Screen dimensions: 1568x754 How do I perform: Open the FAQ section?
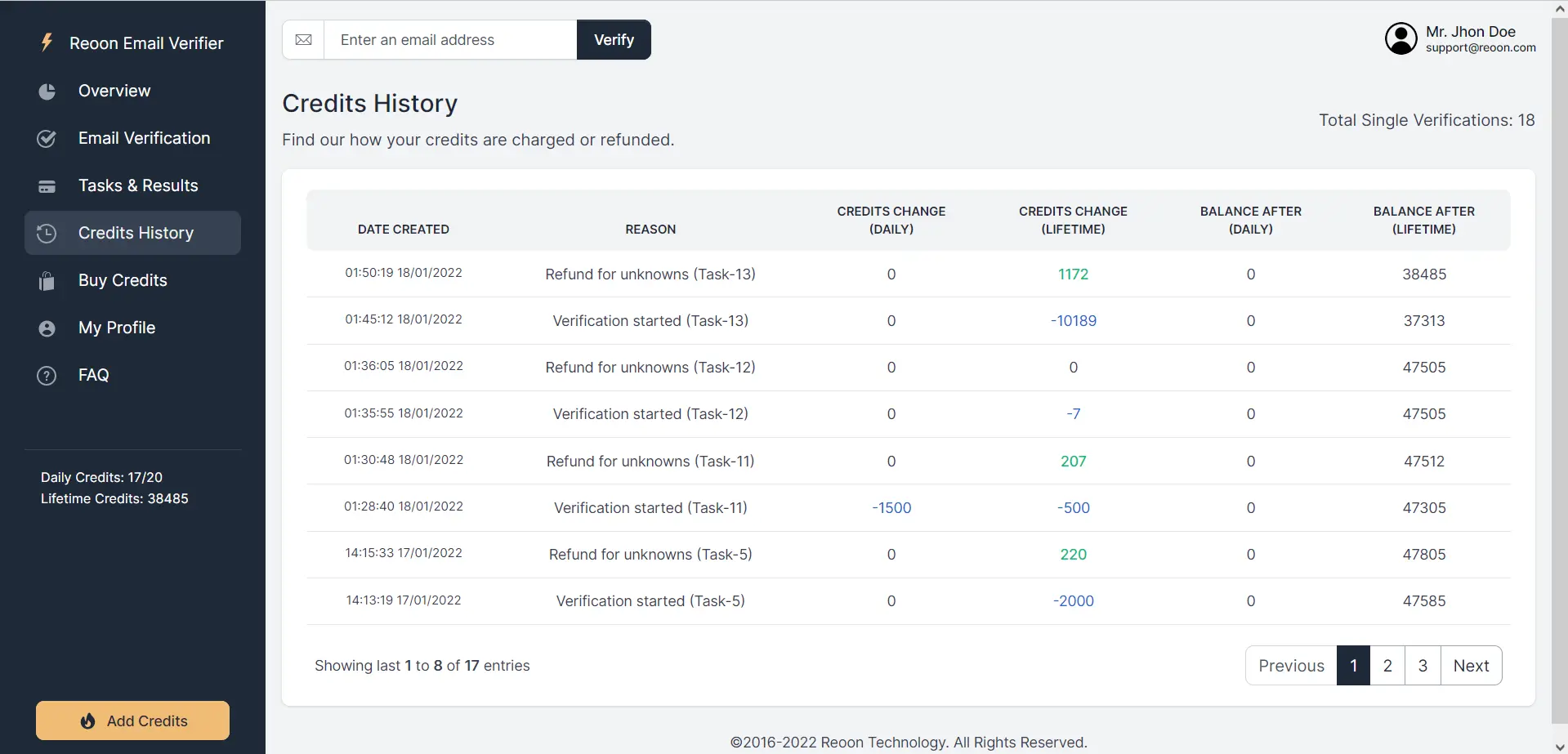(x=132, y=375)
